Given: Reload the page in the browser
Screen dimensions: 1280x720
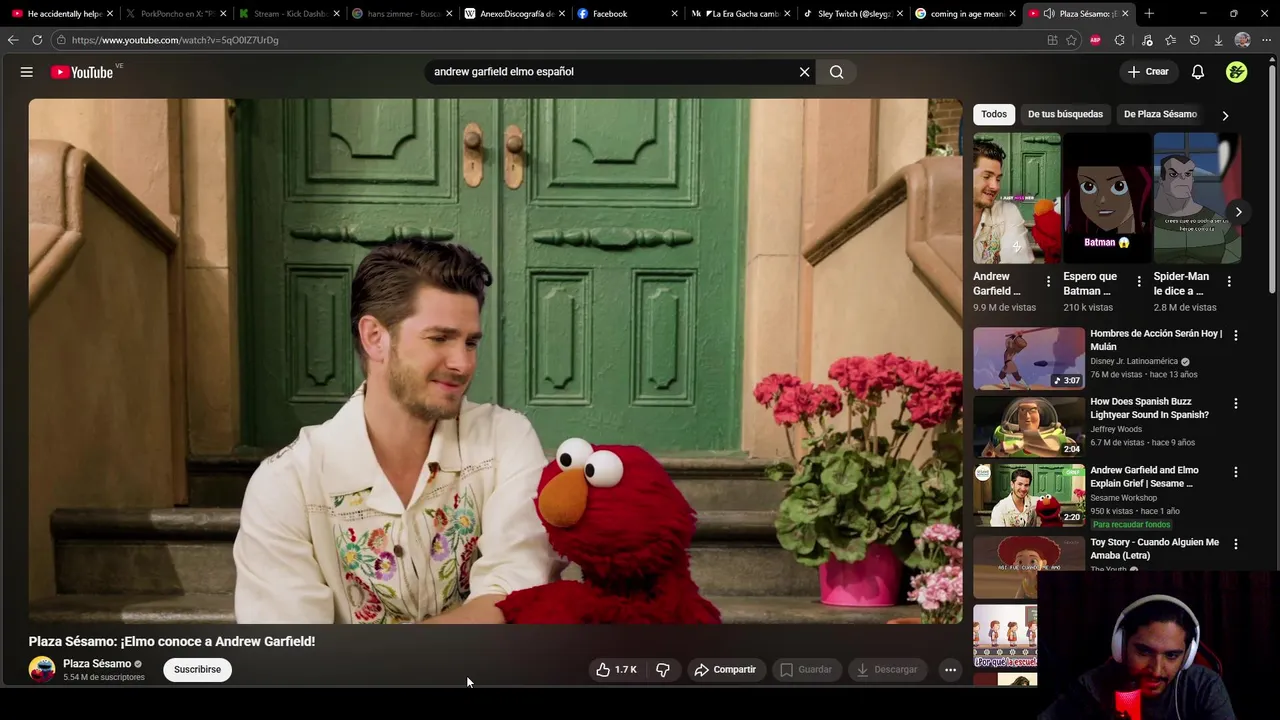Looking at the screenshot, I should coord(37,40).
